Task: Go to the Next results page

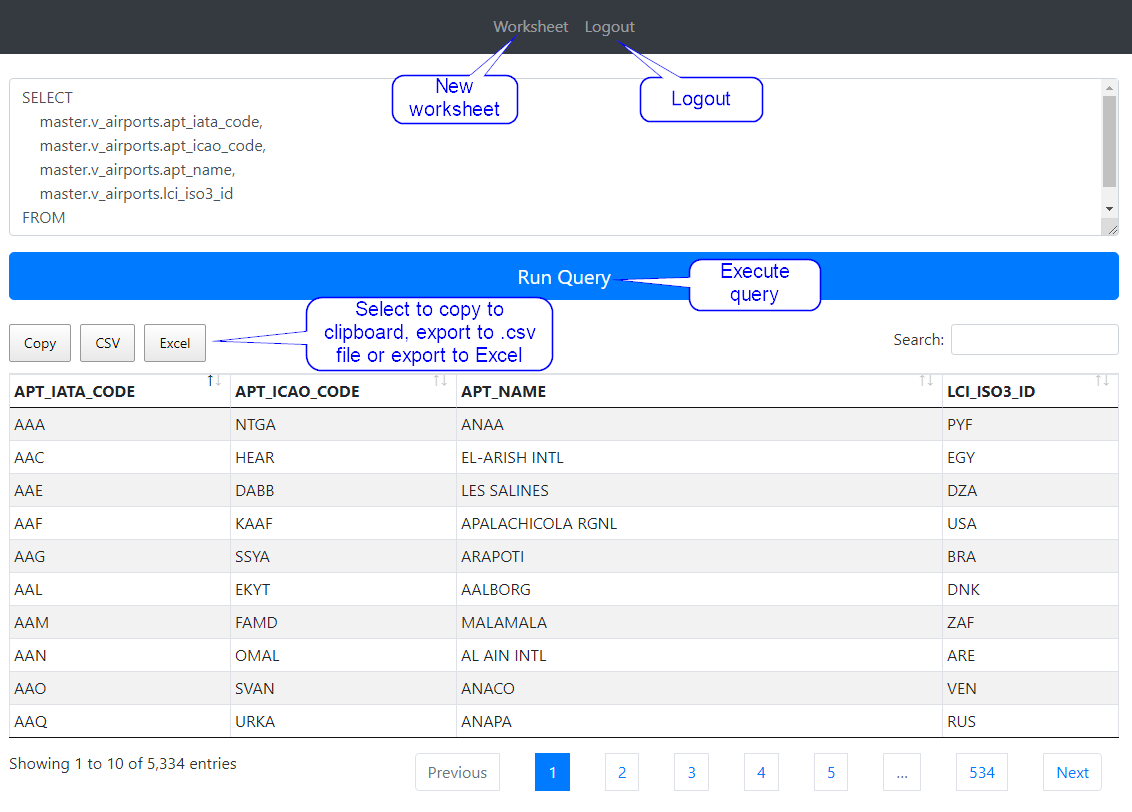Action: coord(1072,772)
